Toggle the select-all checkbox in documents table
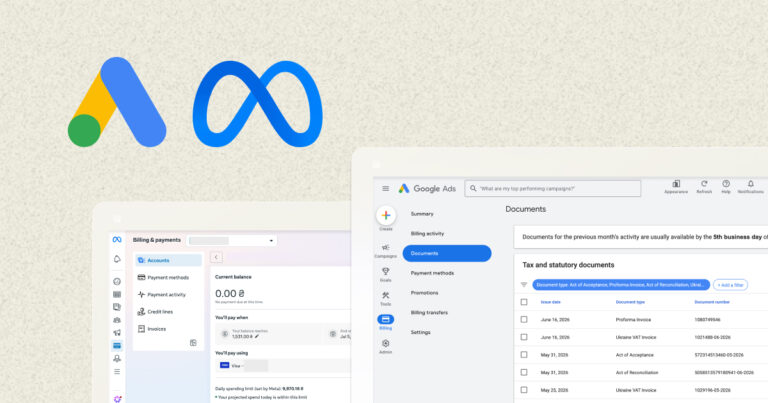 coord(524,302)
